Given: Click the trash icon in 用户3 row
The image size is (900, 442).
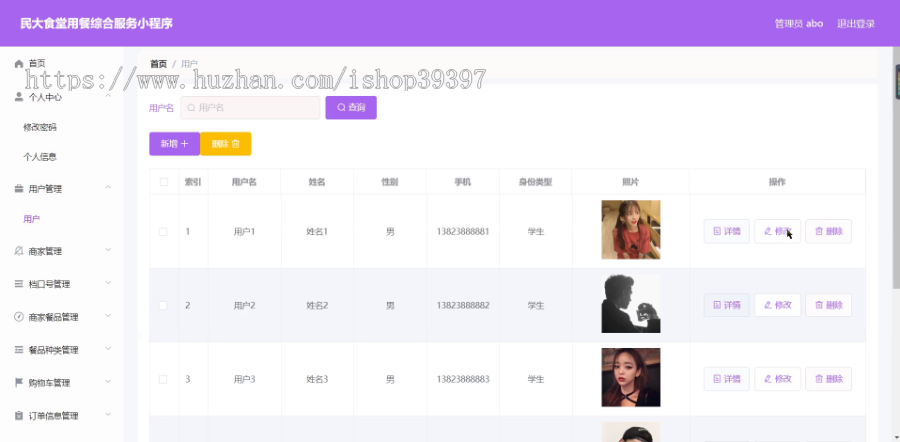Looking at the screenshot, I should tap(819, 379).
